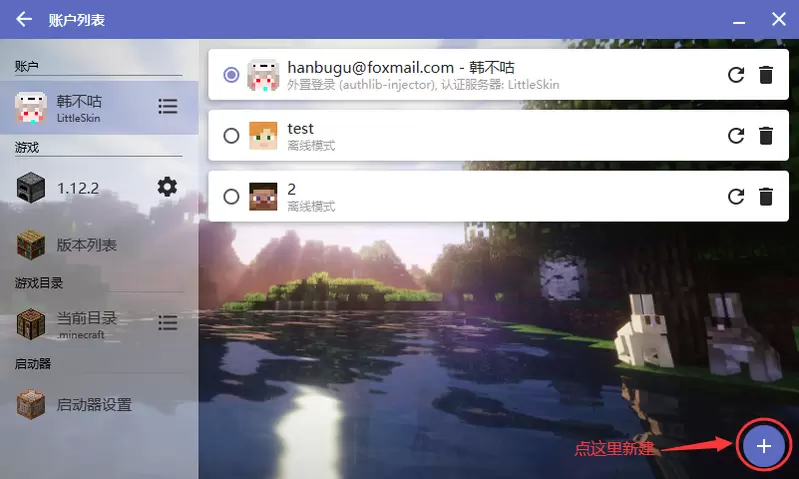Select the hanbugu@foxmail.com account radio button

231,75
